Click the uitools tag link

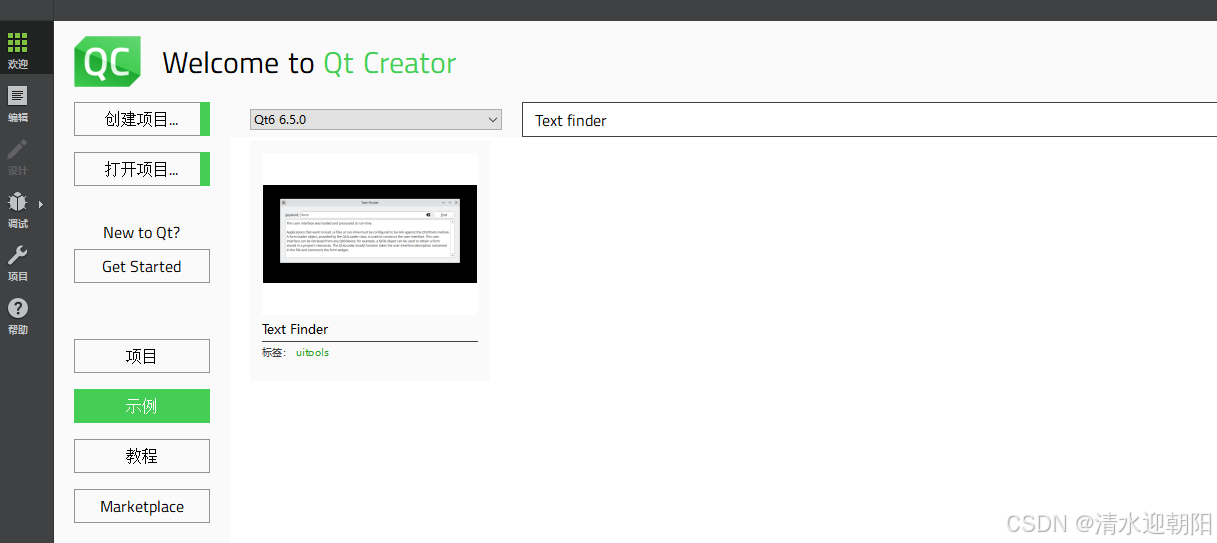(x=312, y=353)
